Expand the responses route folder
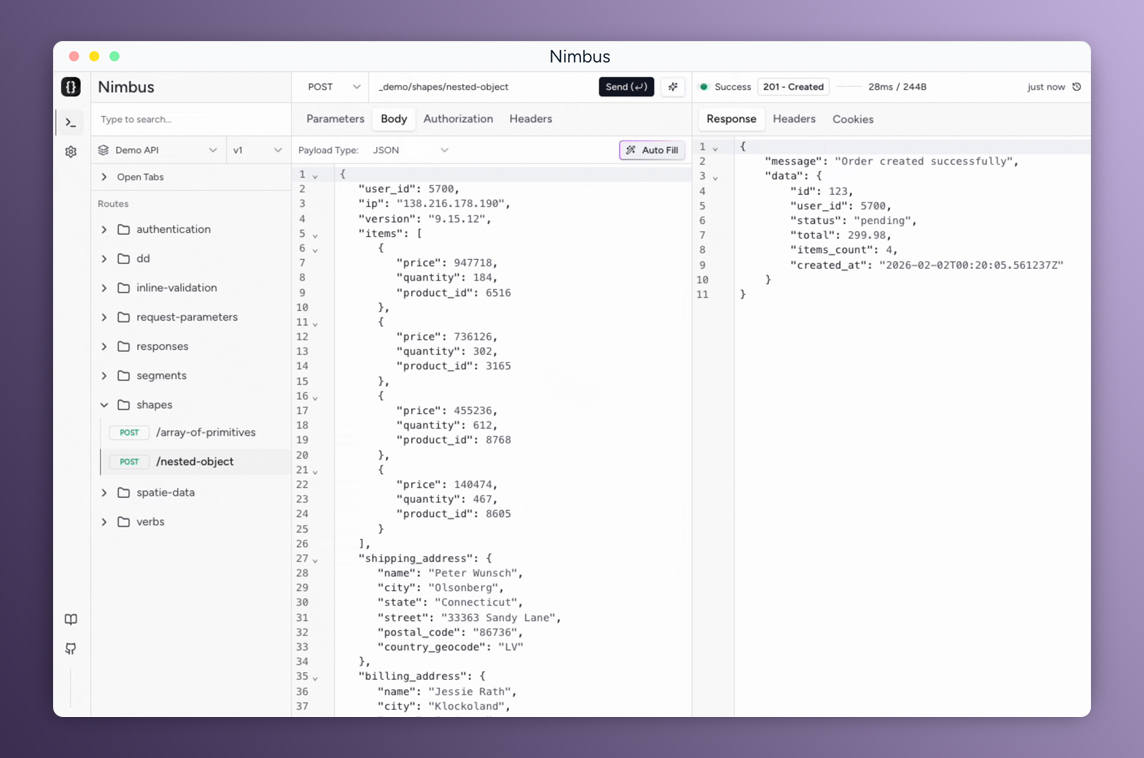This screenshot has width=1144, height=758. click(x=104, y=346)
